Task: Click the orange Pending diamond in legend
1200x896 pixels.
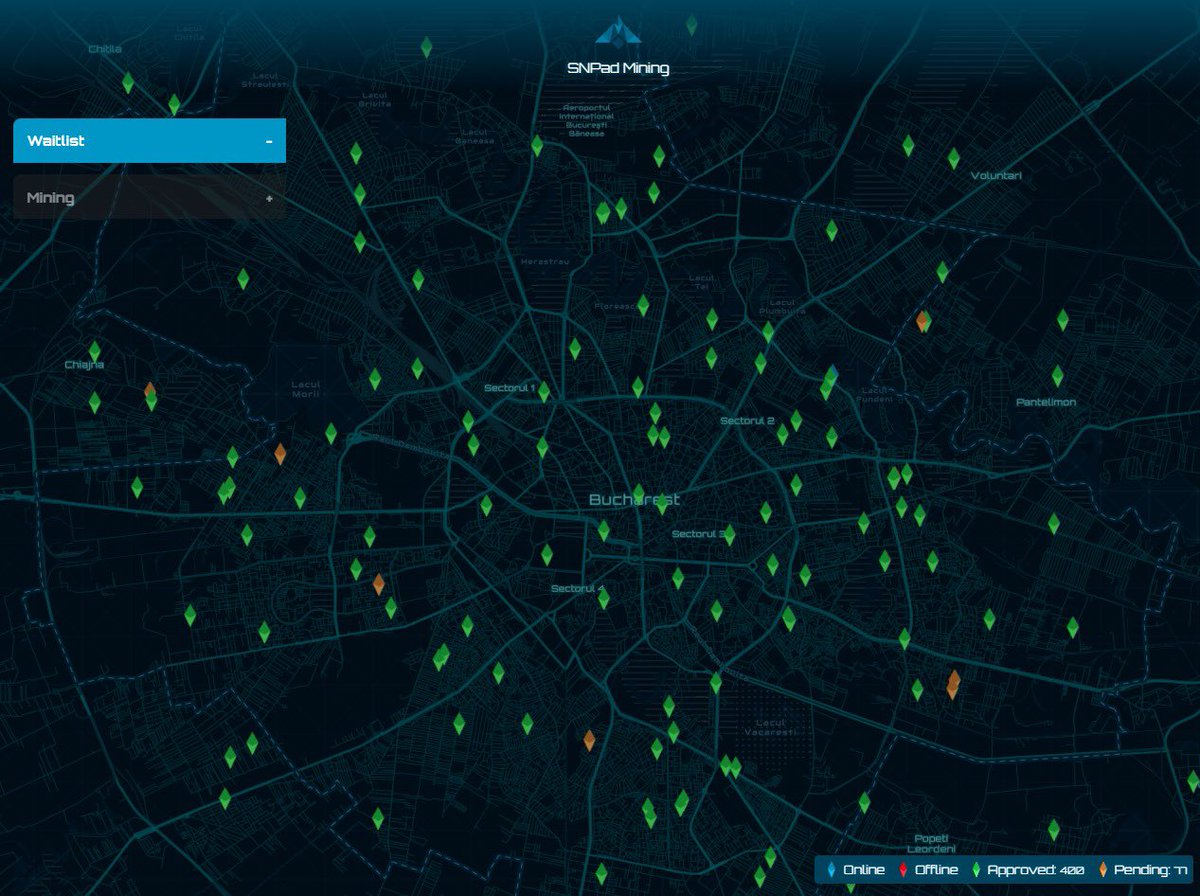Action: click(1103, 870)
